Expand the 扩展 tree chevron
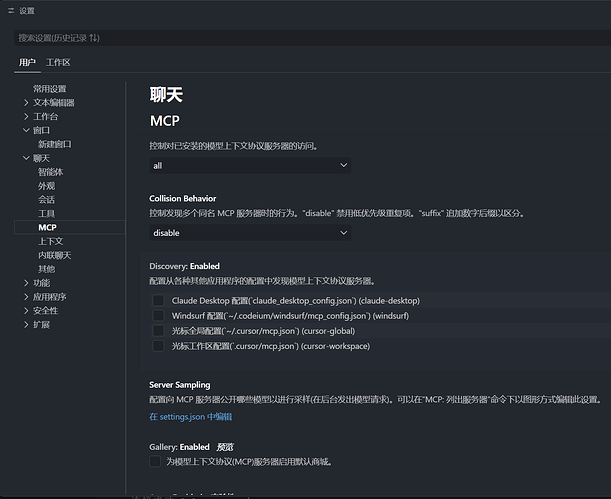This screenshot has width=611, height=499. pos(26,324)
